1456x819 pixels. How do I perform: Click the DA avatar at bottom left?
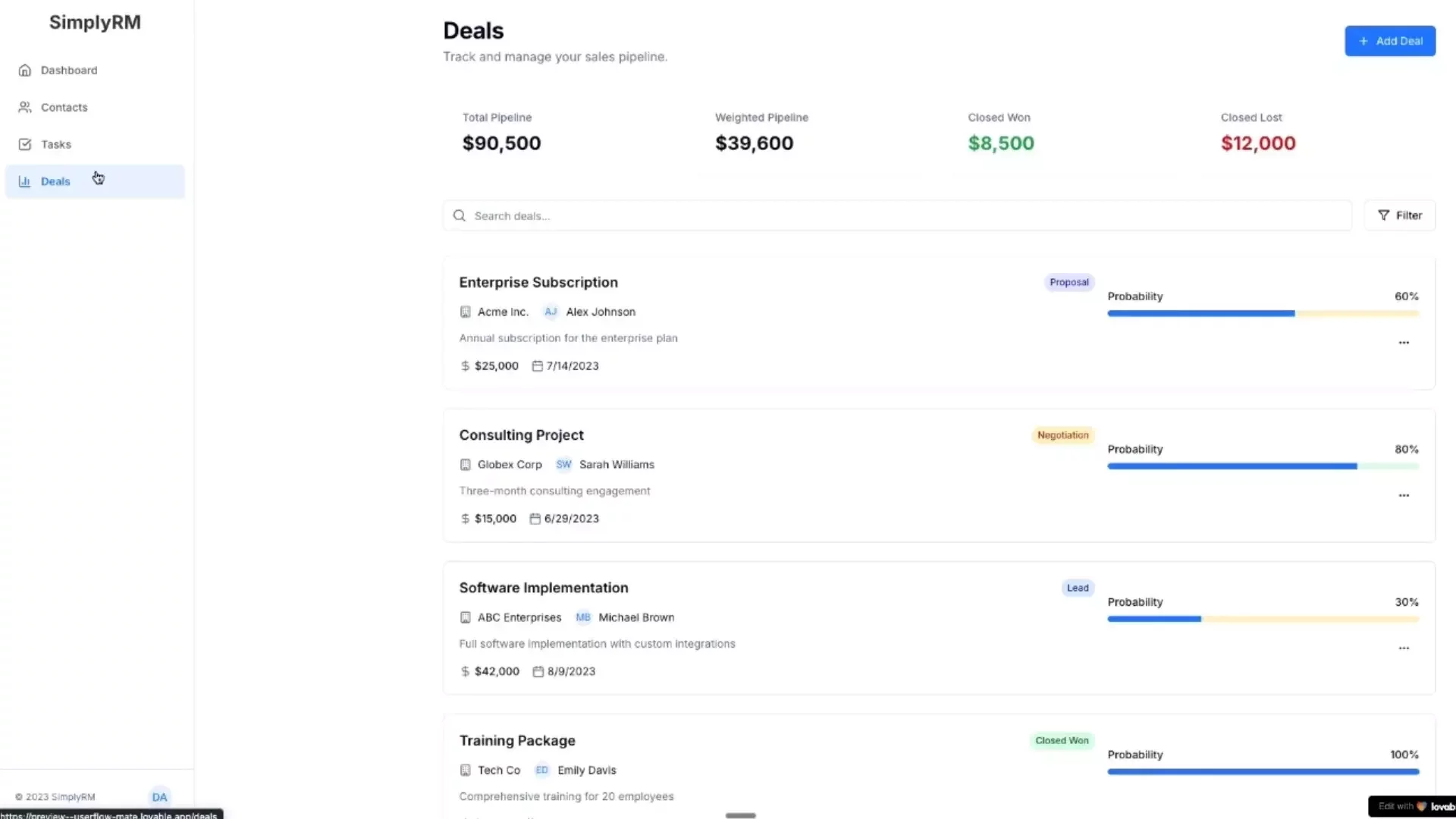pos(159,796)
